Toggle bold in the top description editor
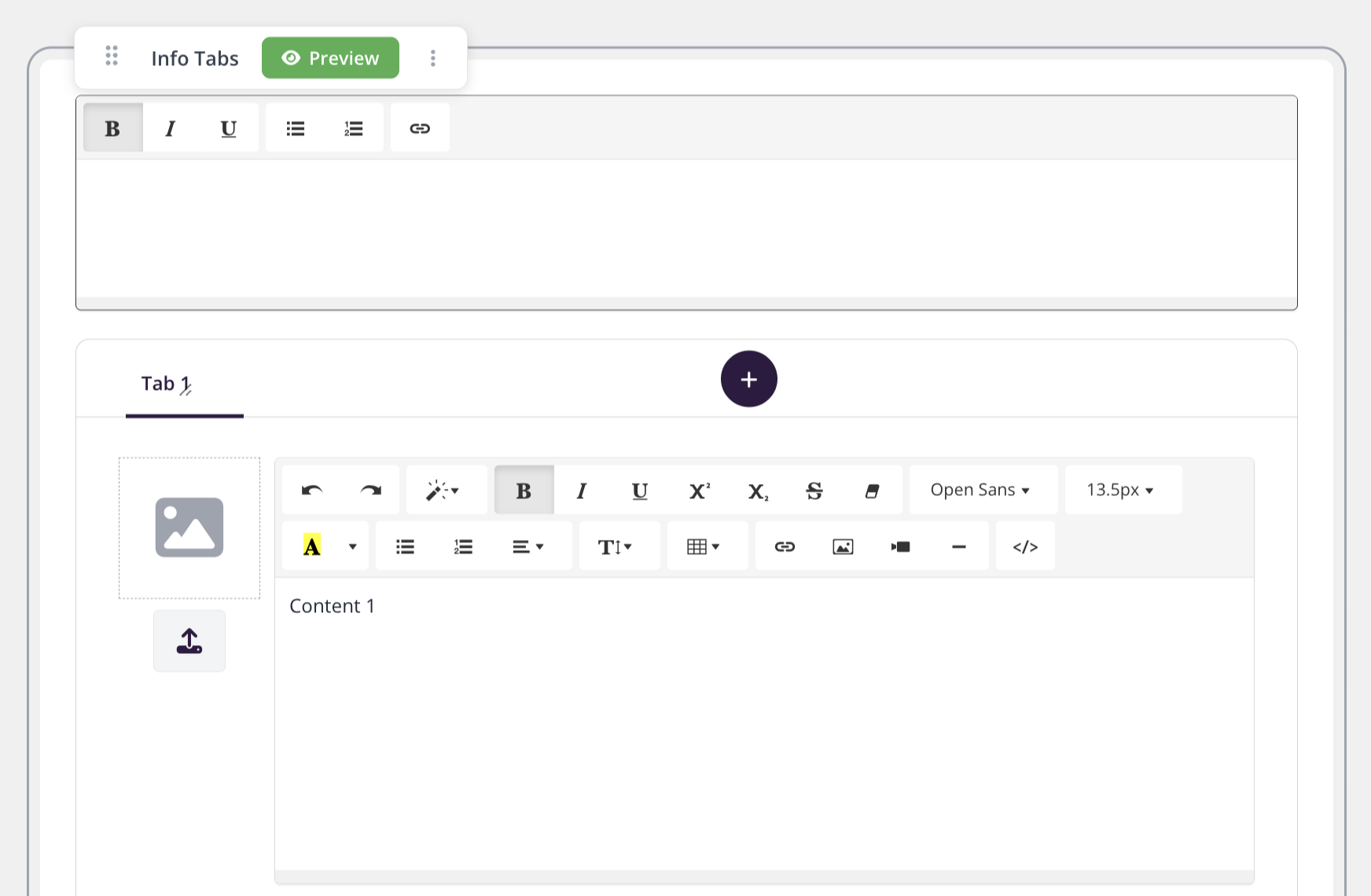Screen dimensions: 1371x896 [113, 128]
